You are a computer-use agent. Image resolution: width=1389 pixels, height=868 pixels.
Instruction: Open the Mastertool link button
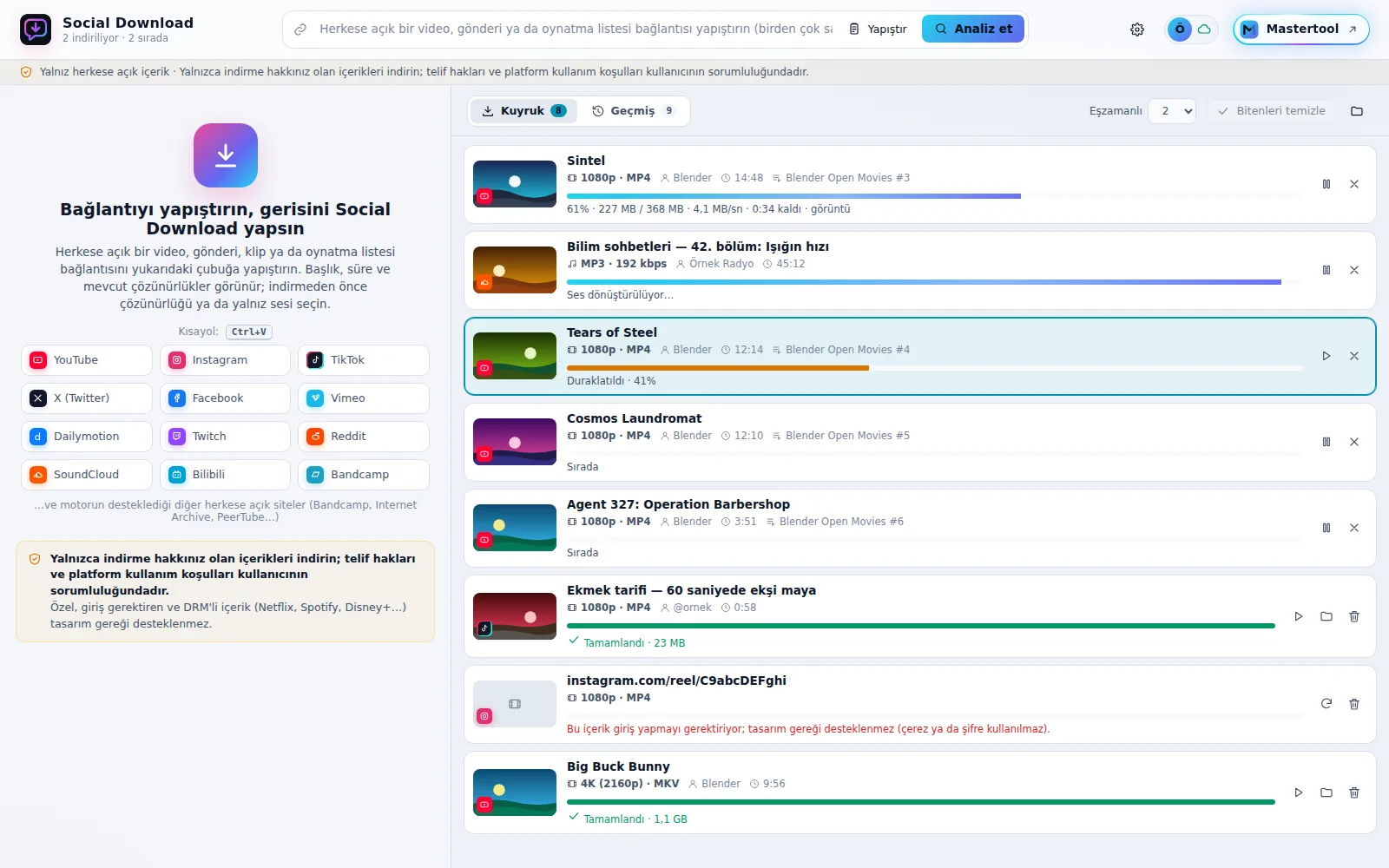[1300, 30]
